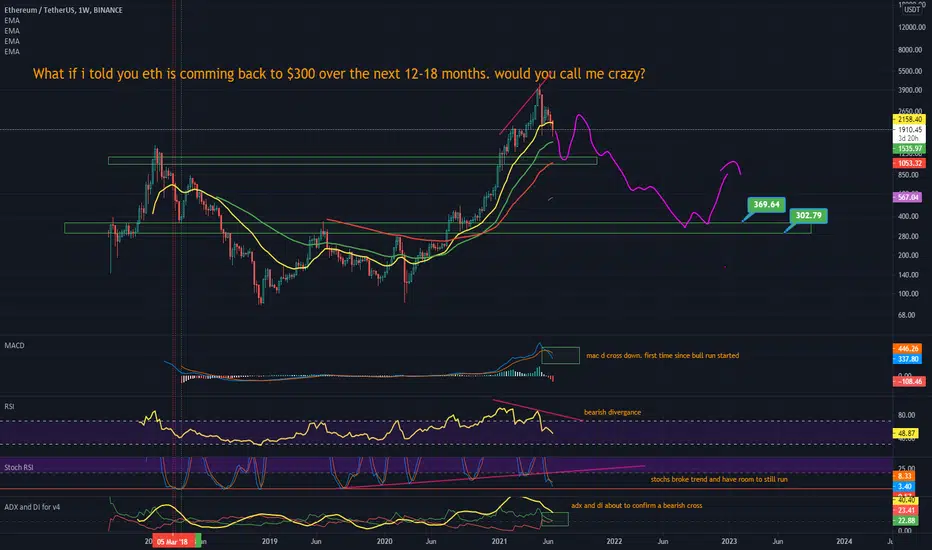The width and height of the screenshot is (932, 550).
Task: Click the 567.04 purple price tag
Action: [908, 197]
